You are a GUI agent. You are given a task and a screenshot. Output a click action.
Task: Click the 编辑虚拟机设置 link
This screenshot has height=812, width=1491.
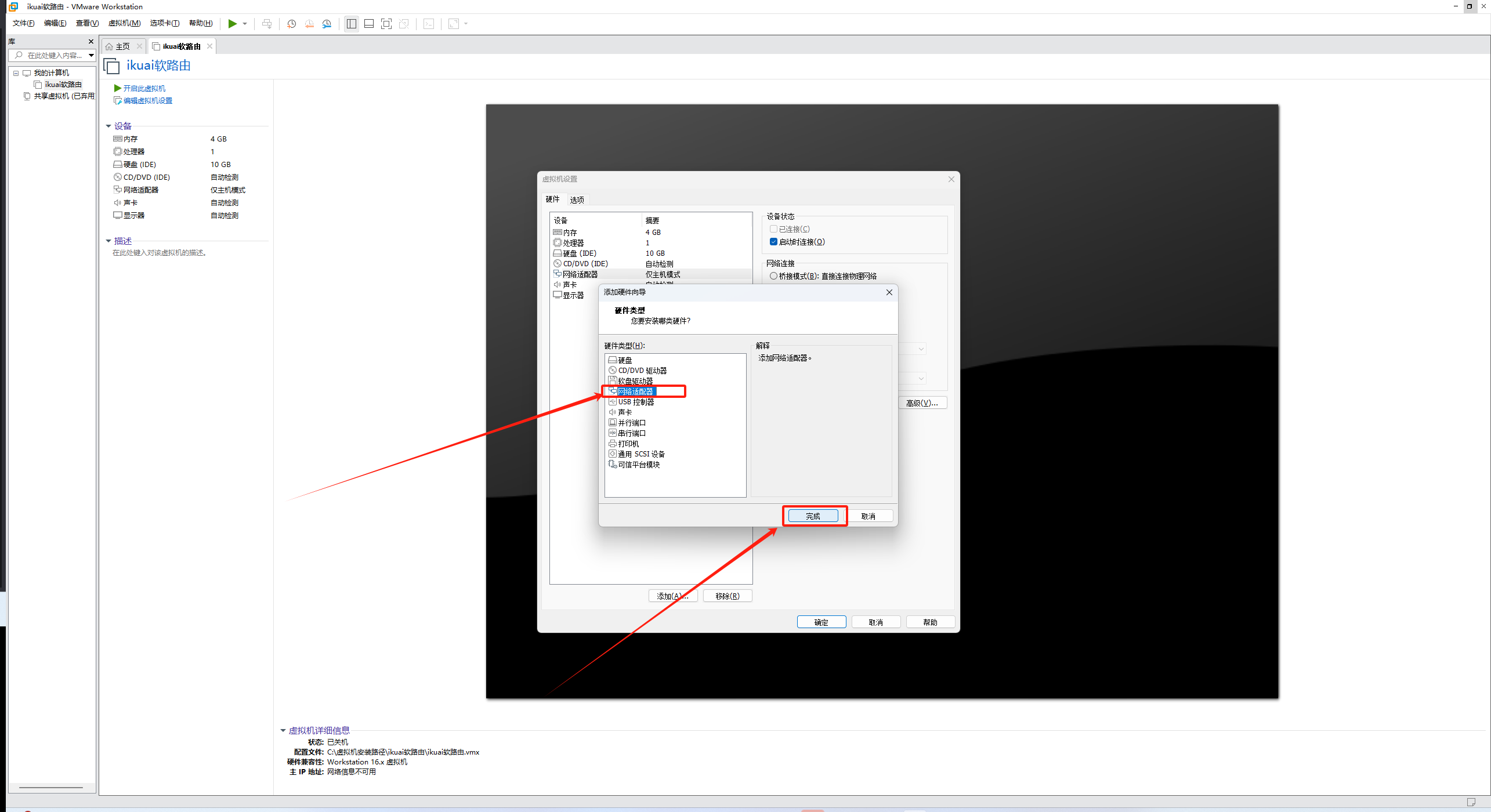(147, 101)
